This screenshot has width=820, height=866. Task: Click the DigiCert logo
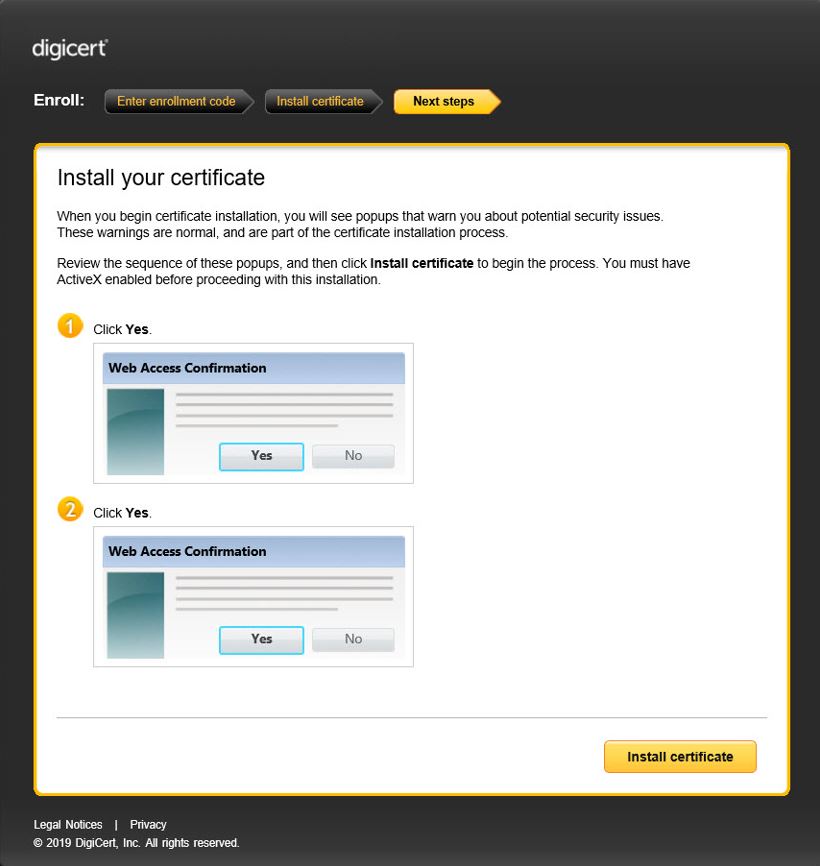click(69, 49)
